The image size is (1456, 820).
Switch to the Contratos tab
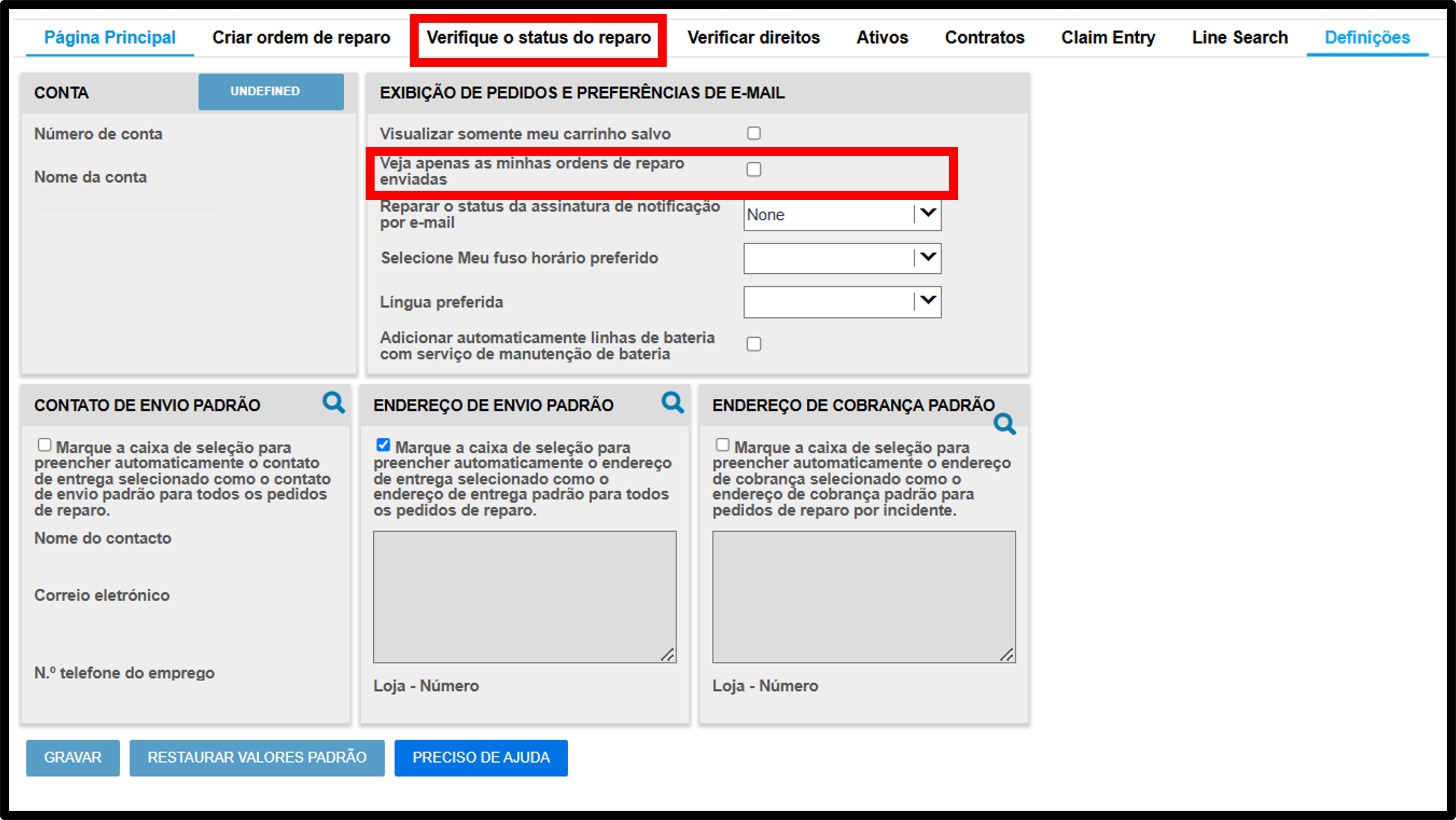pos(985,37)
